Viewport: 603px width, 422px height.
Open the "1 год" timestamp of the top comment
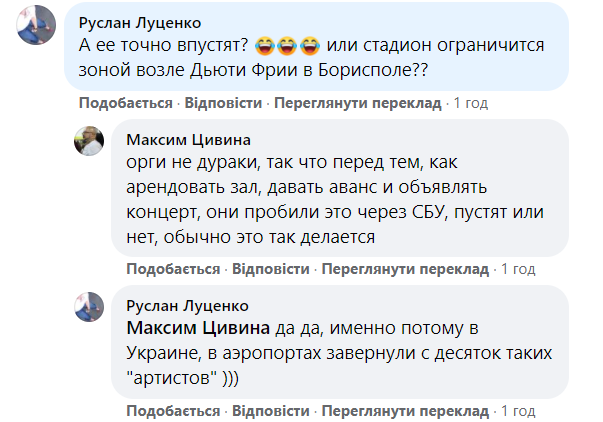470,103
